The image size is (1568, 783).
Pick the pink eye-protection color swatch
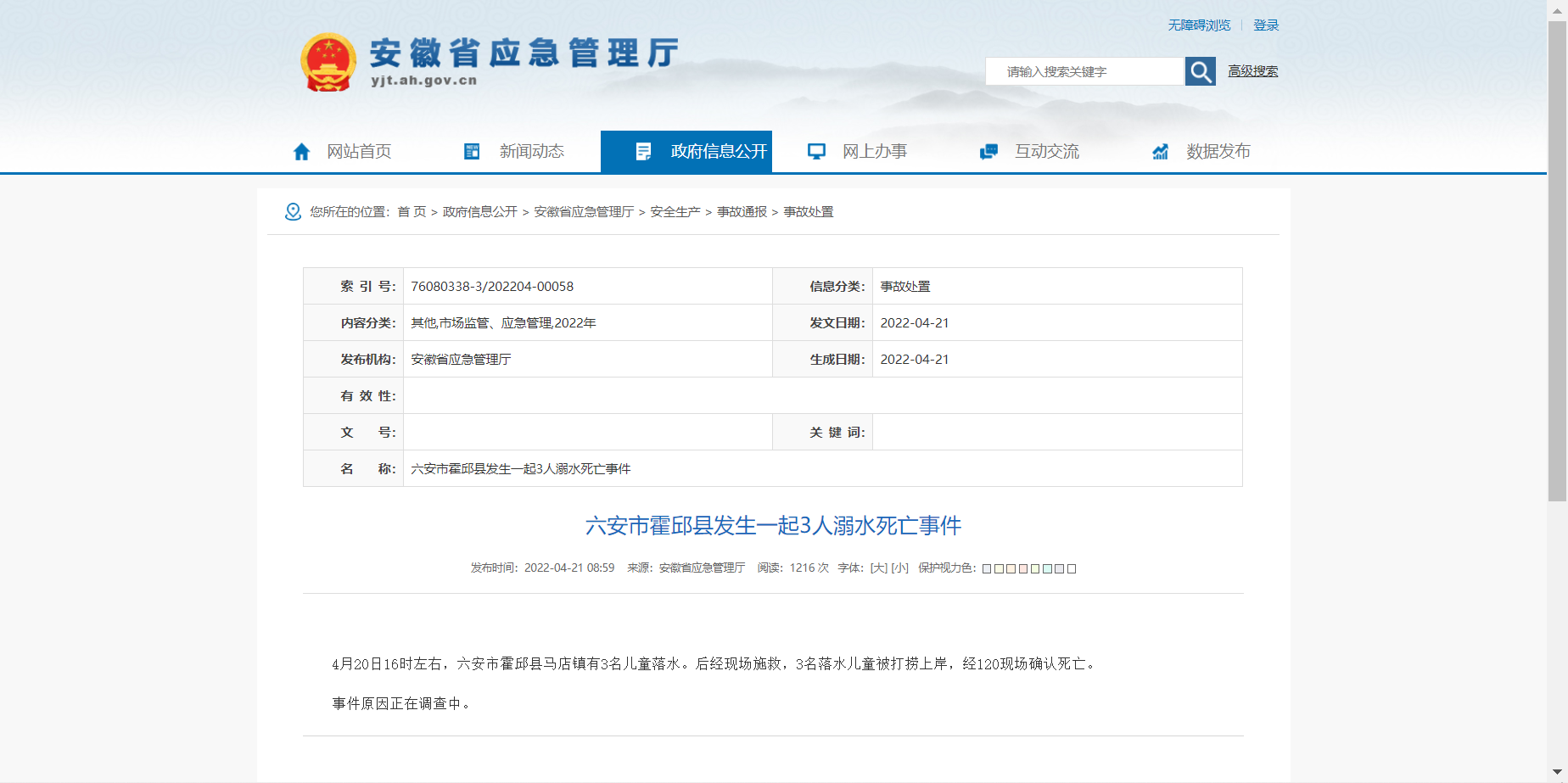[x=1023, y=569]
